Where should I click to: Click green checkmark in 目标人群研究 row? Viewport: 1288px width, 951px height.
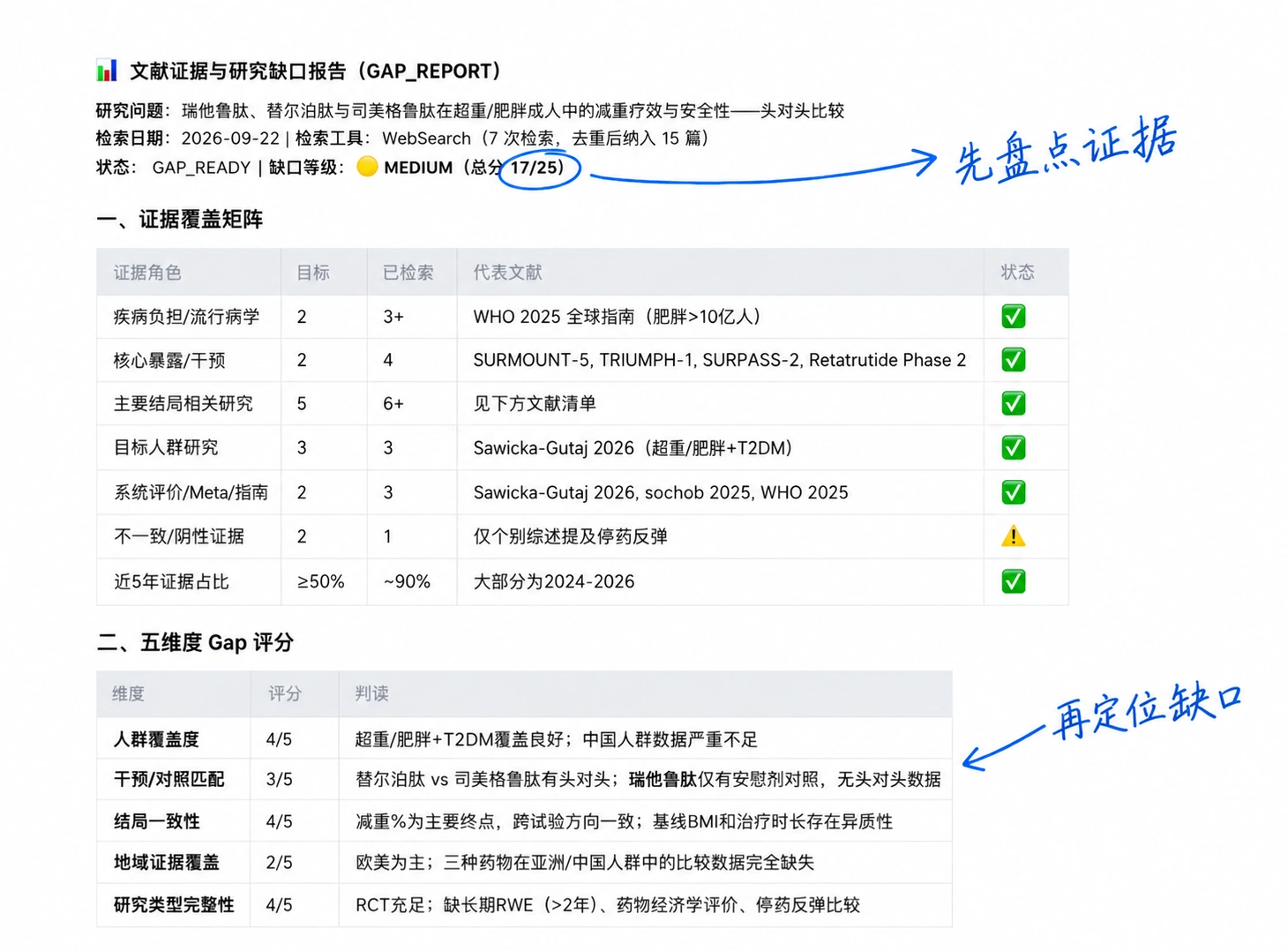[x=1014, y=447]
